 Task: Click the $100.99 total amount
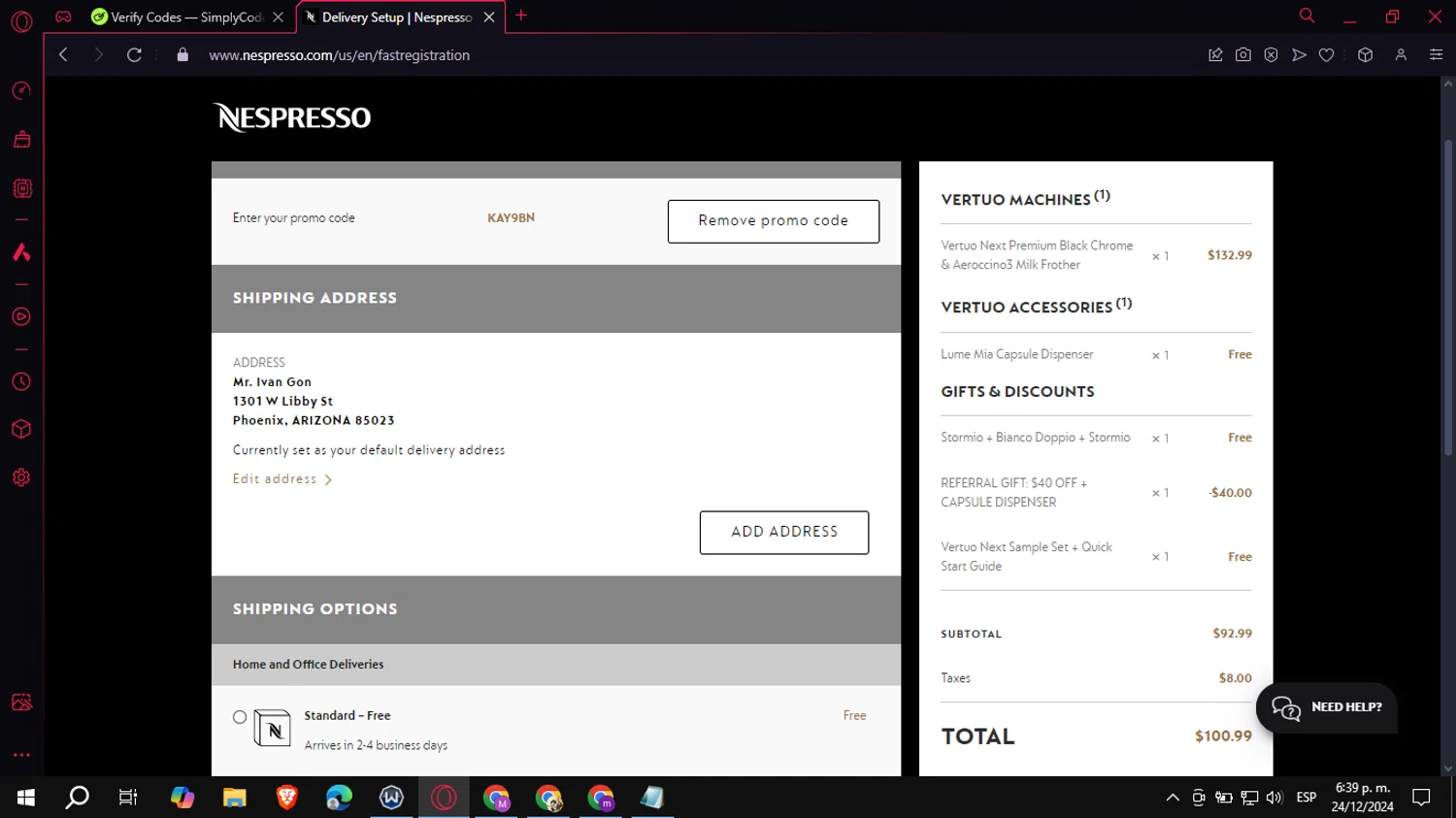(x=1223, y=736)
